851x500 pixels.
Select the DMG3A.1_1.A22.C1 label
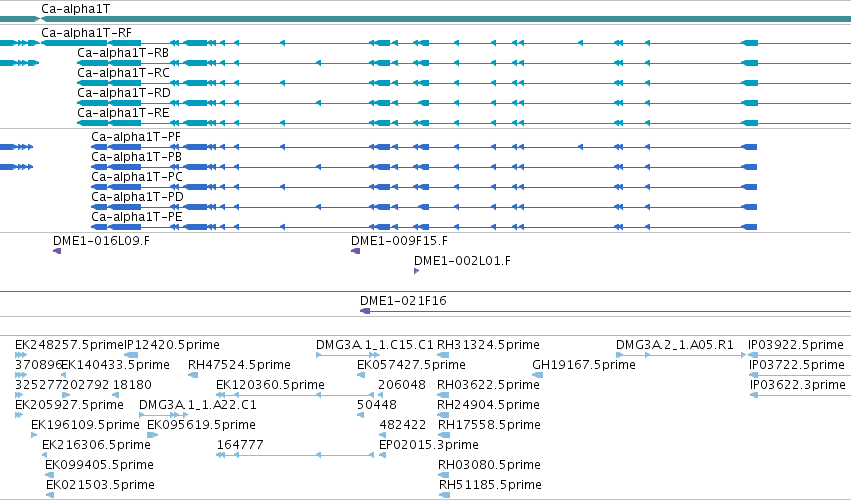tap(198, 405)
